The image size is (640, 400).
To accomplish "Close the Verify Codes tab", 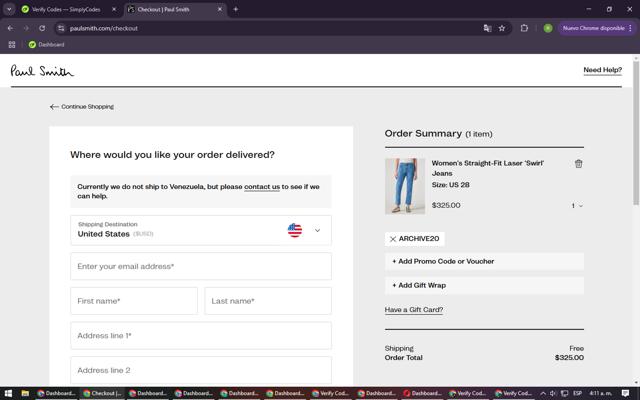I will [114, 9].
